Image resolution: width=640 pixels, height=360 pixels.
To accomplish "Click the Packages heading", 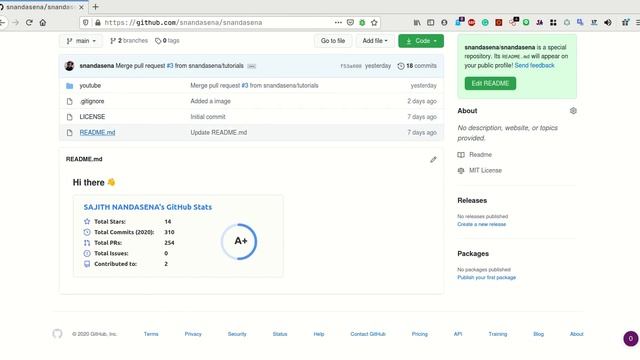I will (473, 253).
